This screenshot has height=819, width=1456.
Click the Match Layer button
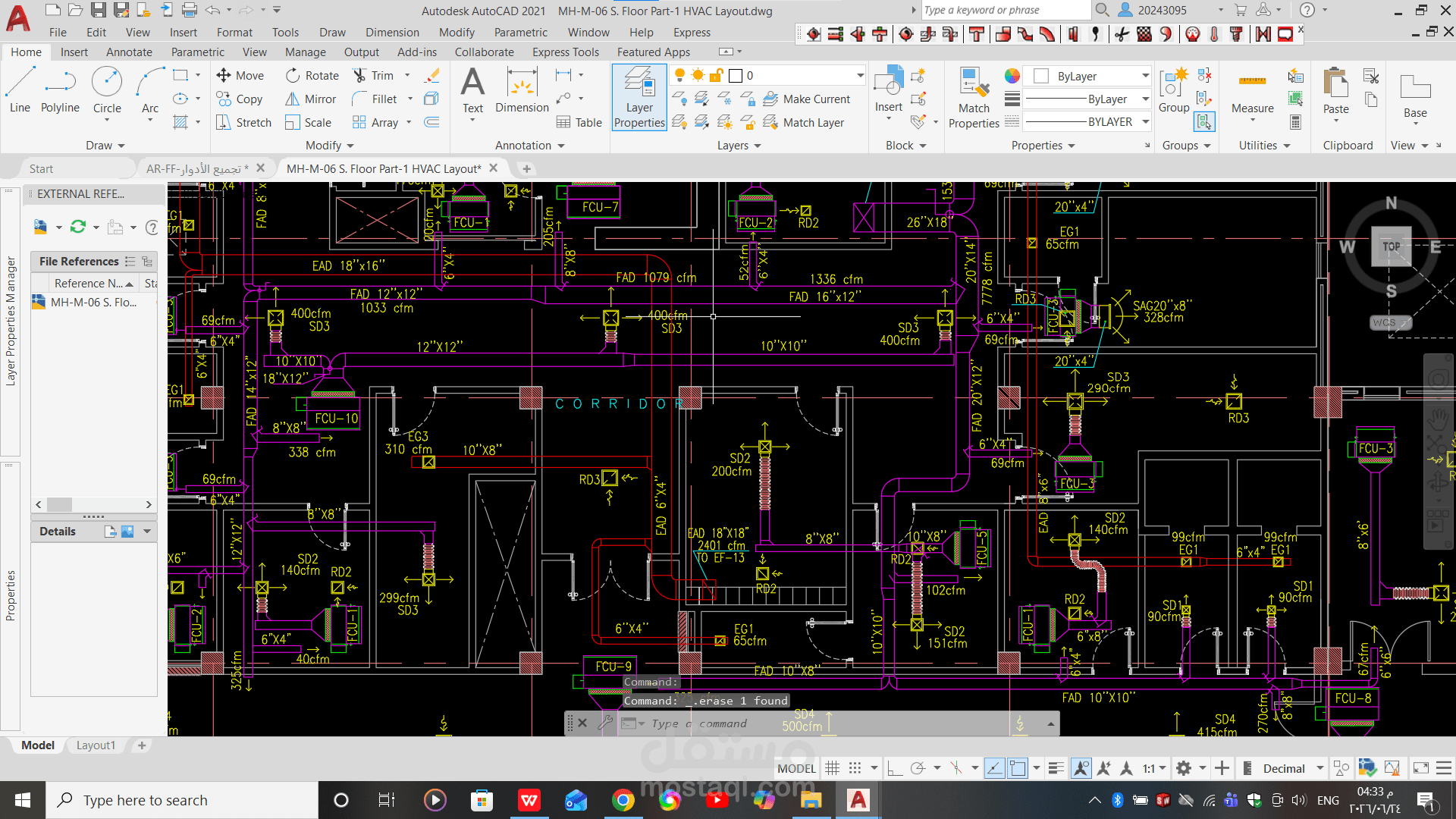tap(804, 122)
